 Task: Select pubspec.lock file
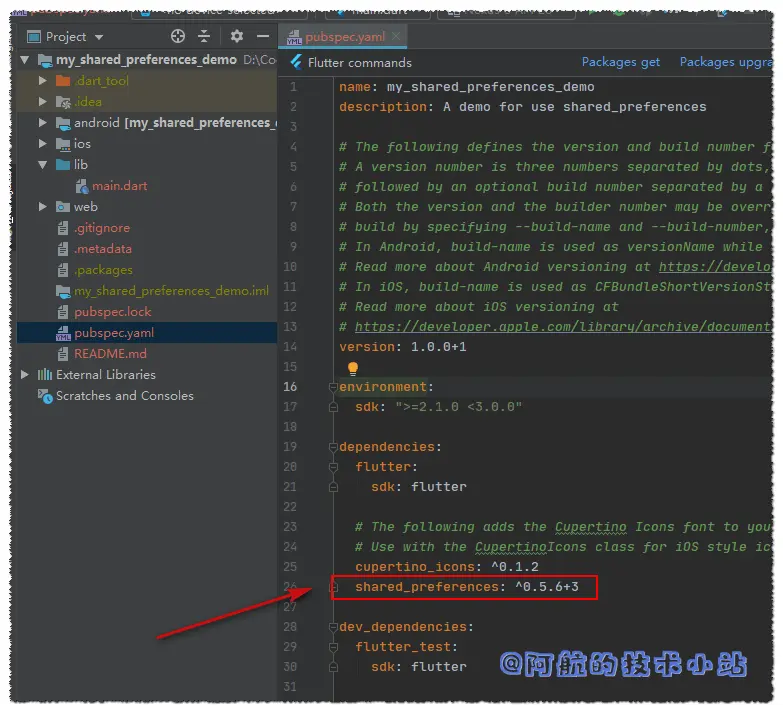[x=112, y=312]
